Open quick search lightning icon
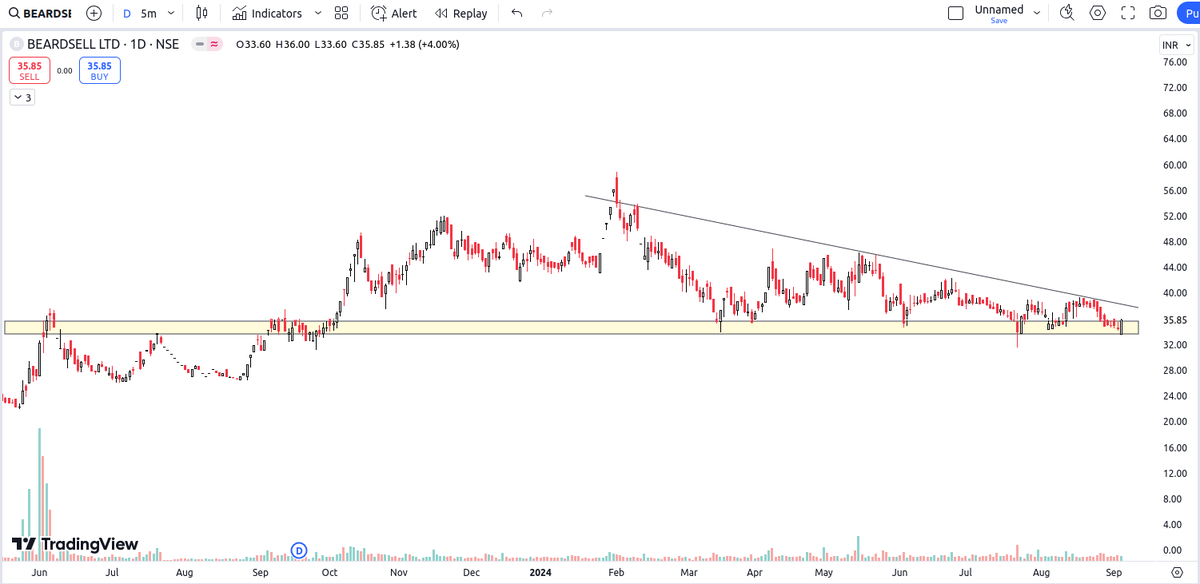Viewport: 1200px width, 584px height. (1068, 13)
